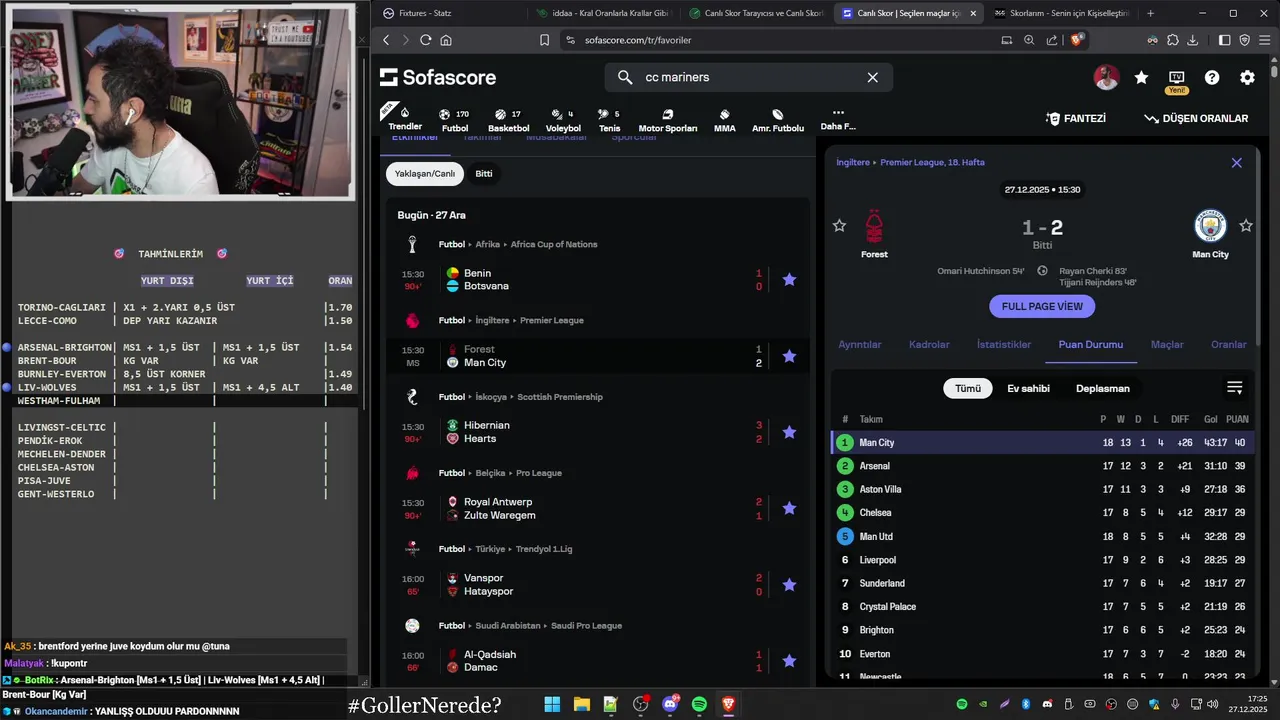Click Premier League, 18. Hafta breadcrumb link
Viewport: 1280px width, 720px height.
(x=932, y=162)
